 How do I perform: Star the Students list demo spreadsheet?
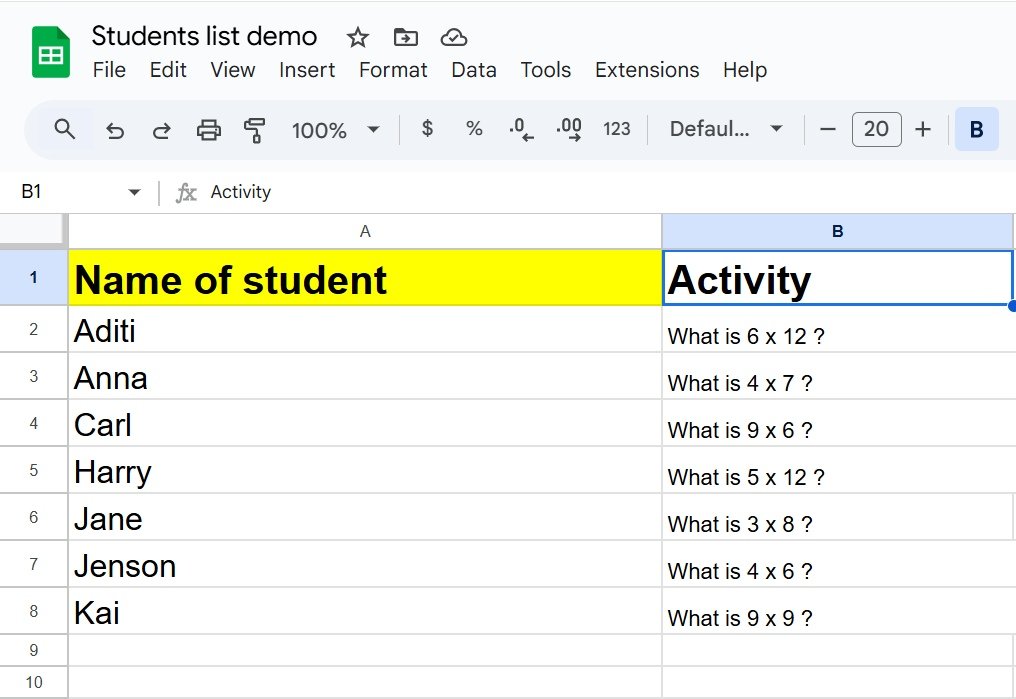pyautogui.click(x=357, y=37)
